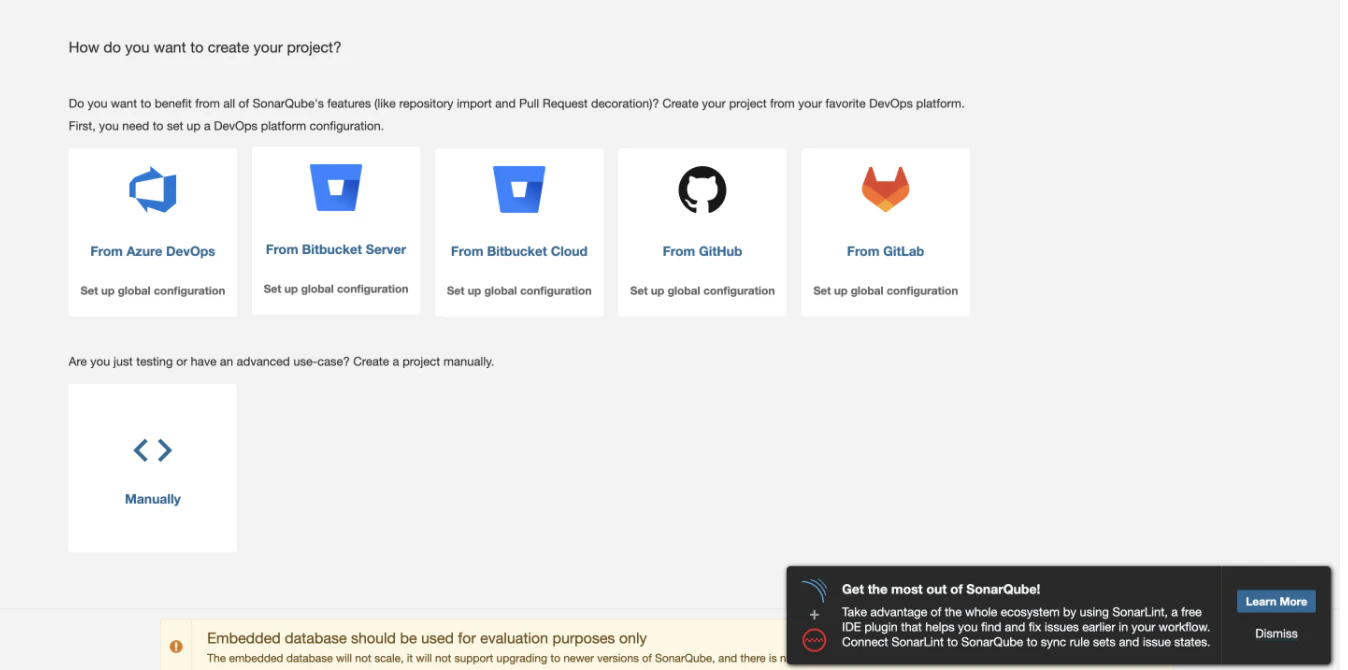Choose the From GitHub option
The image size is (1348, 670).
point(702,251)
